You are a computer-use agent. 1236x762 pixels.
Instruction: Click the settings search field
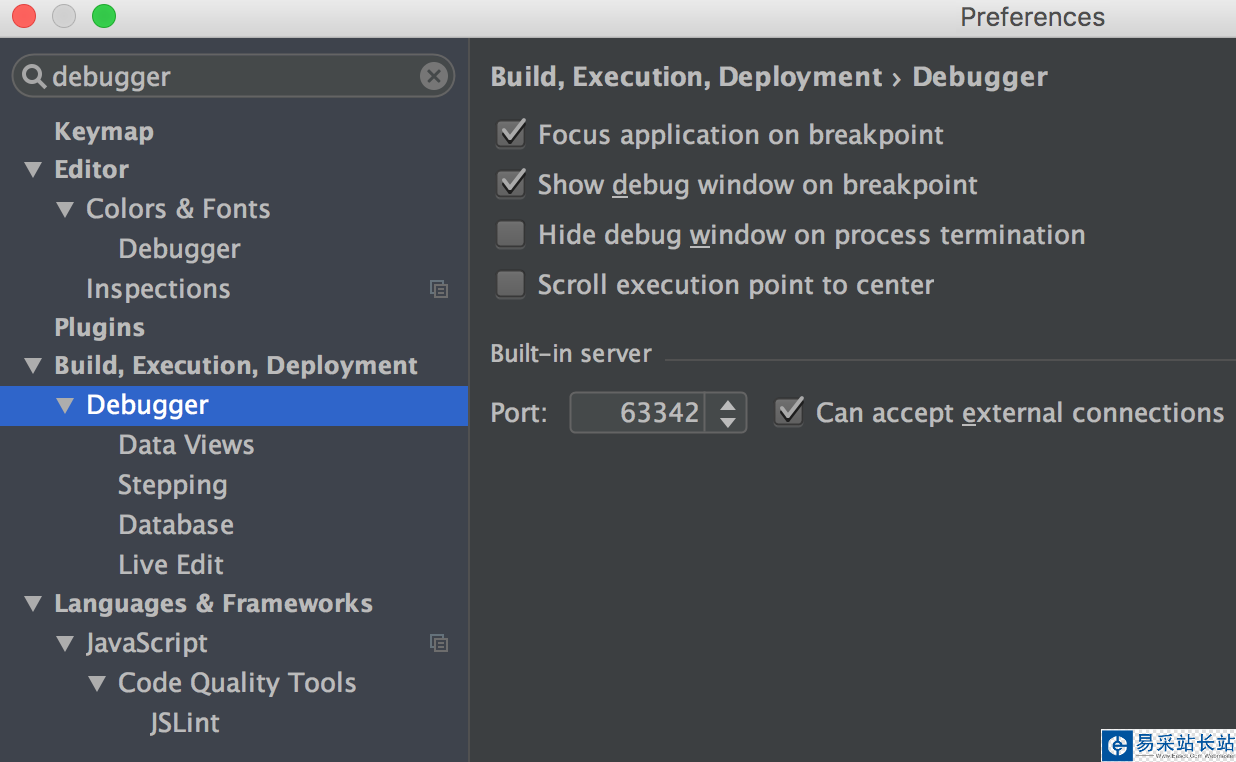click(x=230, y=76)
